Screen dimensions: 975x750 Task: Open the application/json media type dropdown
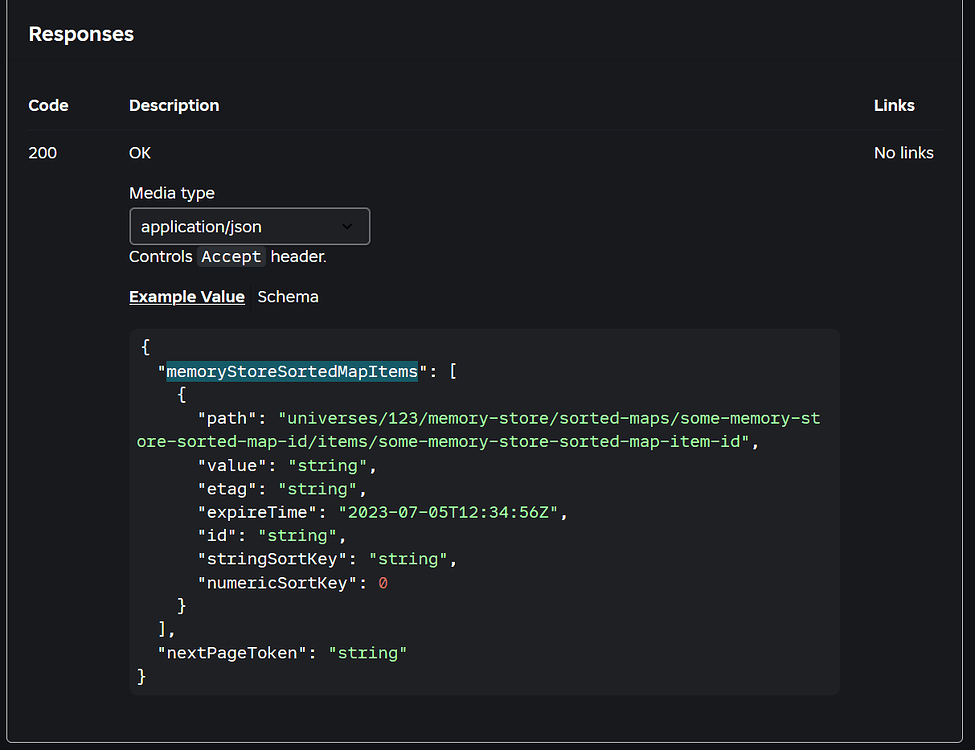[249, 226]
